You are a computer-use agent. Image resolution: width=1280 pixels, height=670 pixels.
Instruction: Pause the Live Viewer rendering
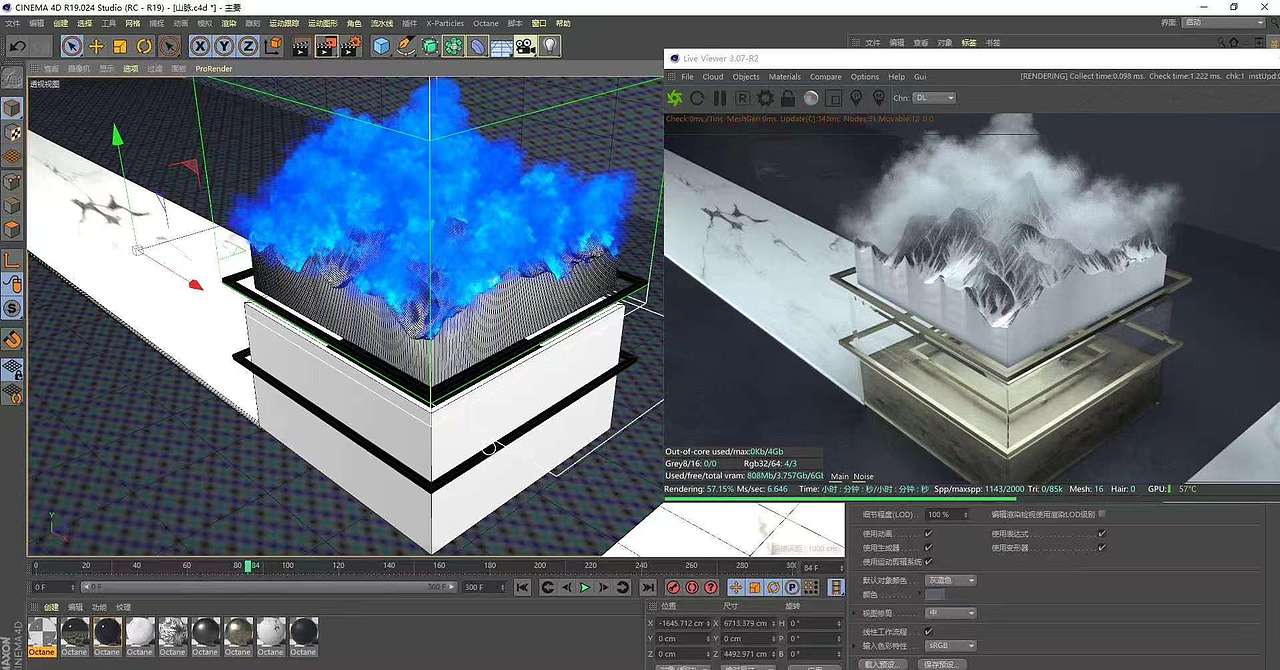click(719, 98)
